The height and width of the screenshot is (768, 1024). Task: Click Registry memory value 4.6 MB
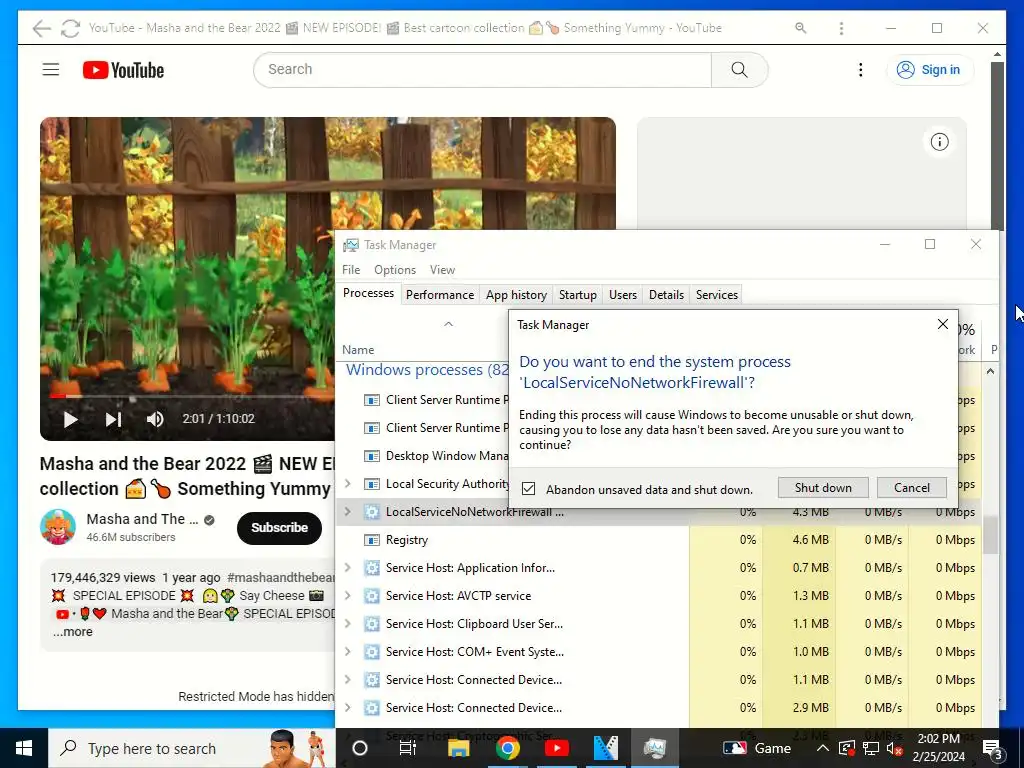[x=810, y=540]
